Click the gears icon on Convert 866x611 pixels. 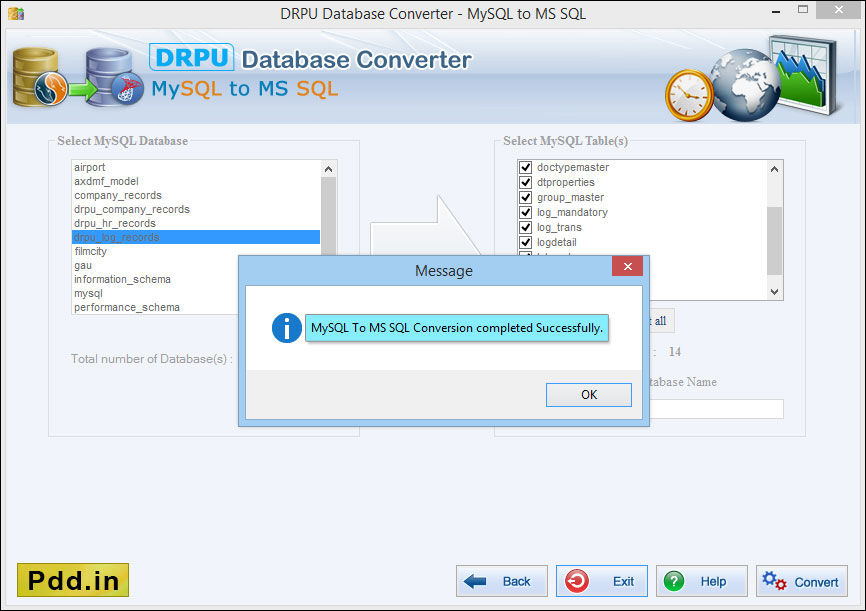tap(774, 581)
